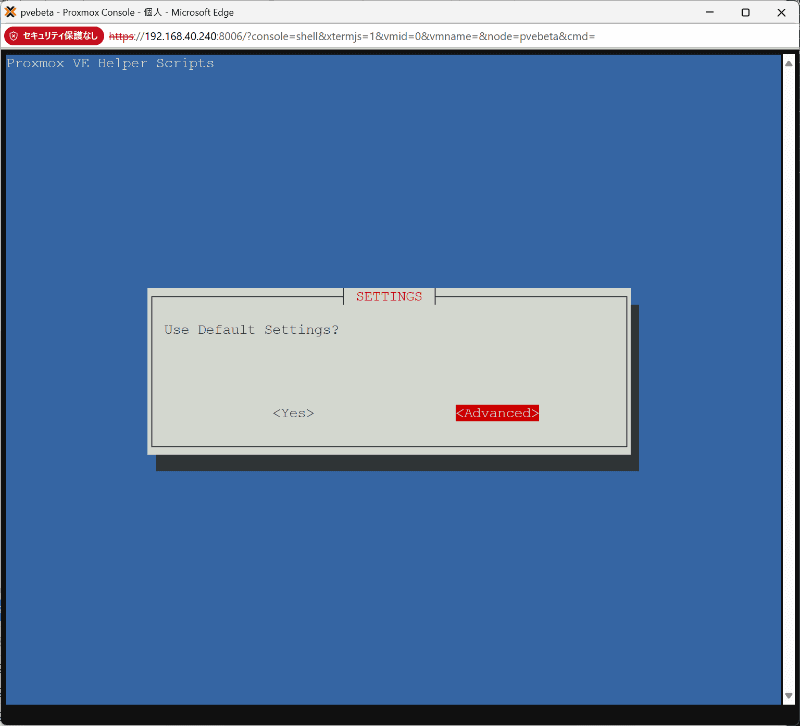Minimize the Proxmox Console window
This screenshot has width=800, height=726.
(x=710, y=12)
